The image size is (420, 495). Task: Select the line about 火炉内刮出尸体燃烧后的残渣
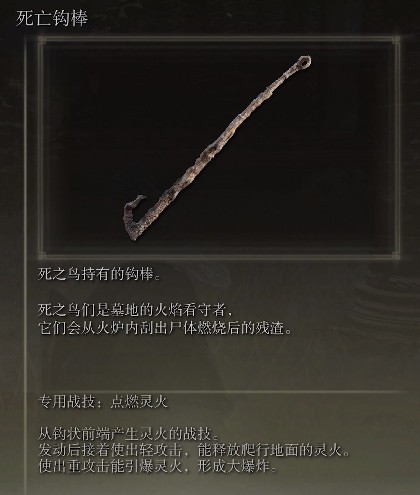click(x=165, y=328)
